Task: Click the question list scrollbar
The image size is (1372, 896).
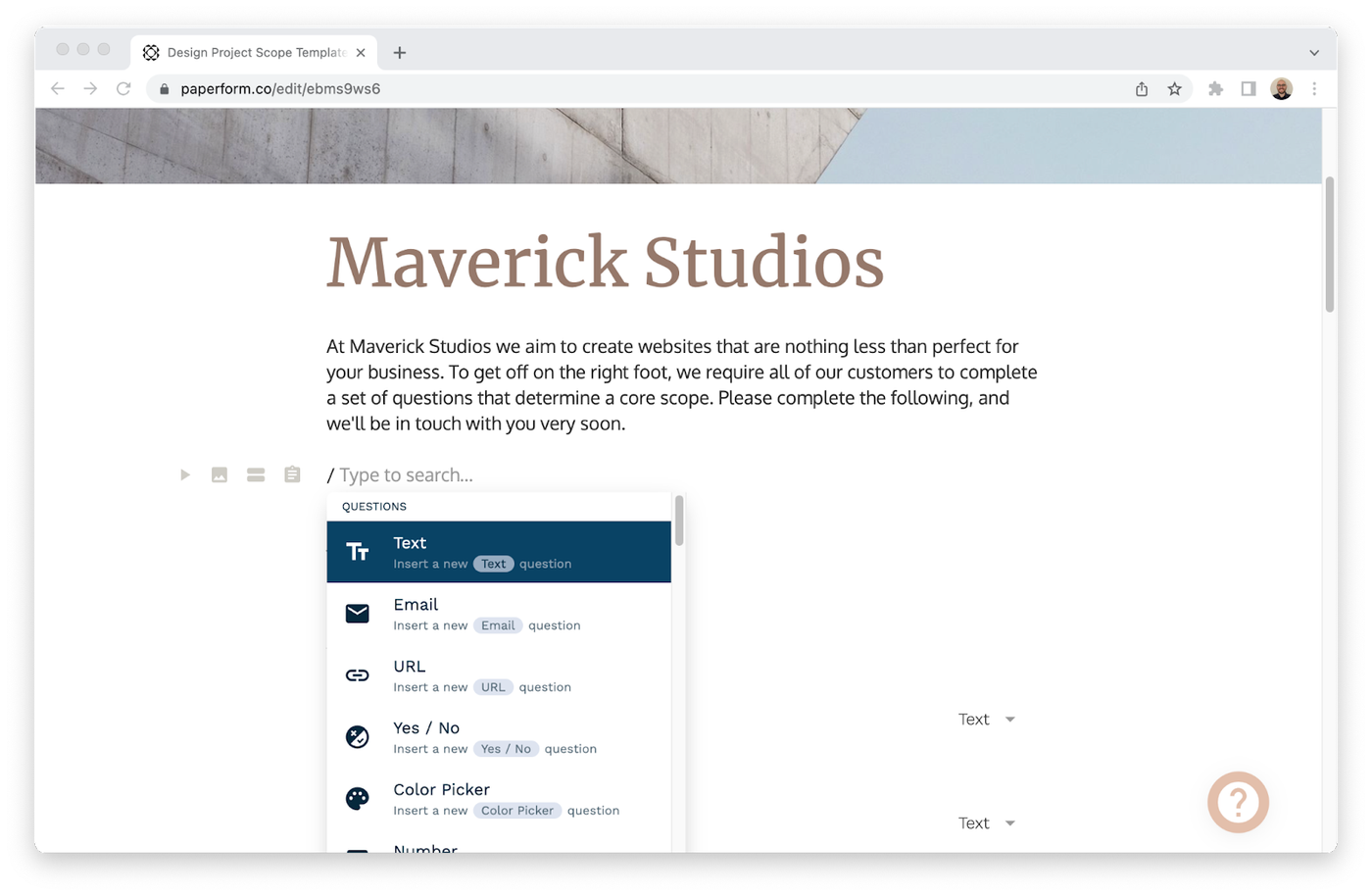Action: point(679,522)
